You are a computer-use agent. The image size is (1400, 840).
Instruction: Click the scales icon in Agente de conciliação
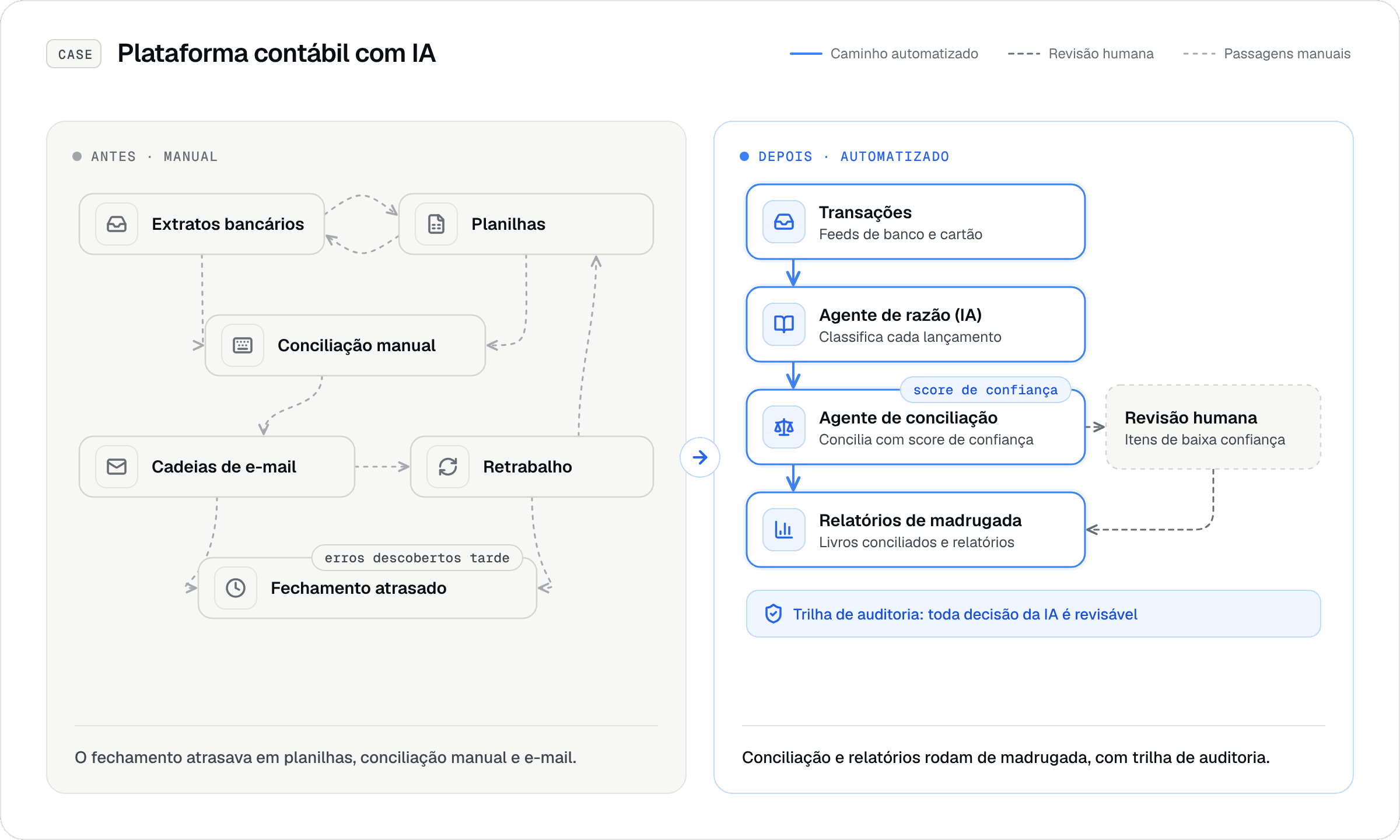pyautogui.click(x=784, y=427)
